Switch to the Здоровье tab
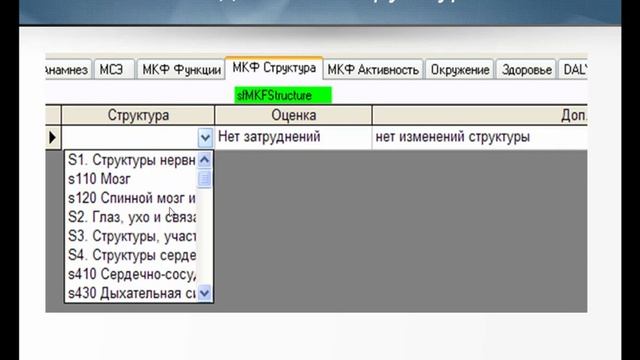This screenshot has height=360, width=640. pos(526,69)
